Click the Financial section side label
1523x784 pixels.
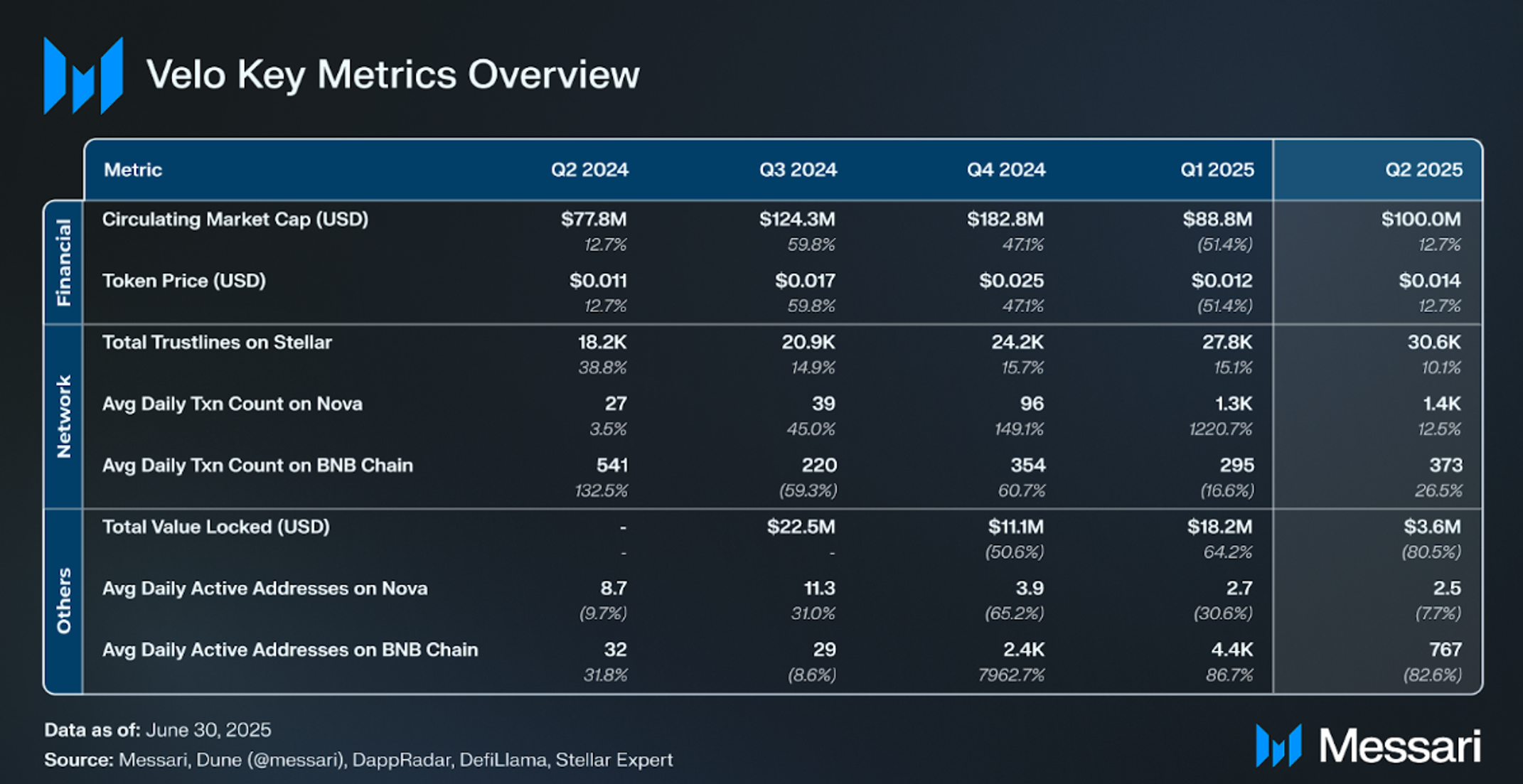click(64, 262)
